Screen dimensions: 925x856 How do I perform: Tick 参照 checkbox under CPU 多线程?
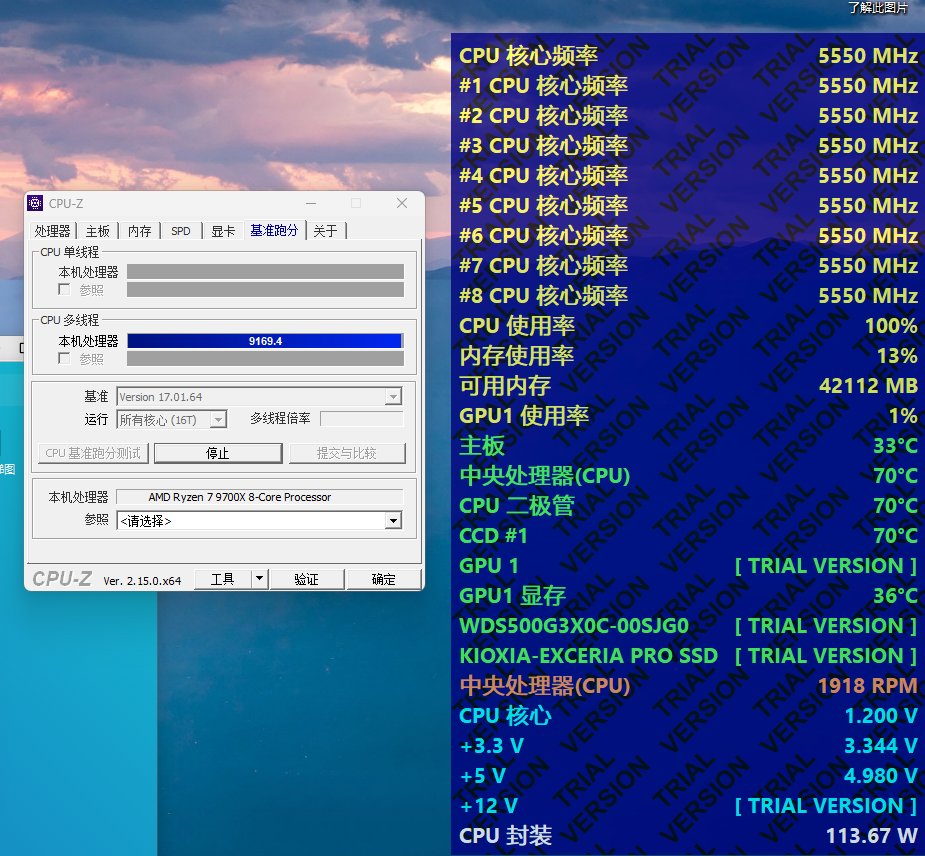64,358
